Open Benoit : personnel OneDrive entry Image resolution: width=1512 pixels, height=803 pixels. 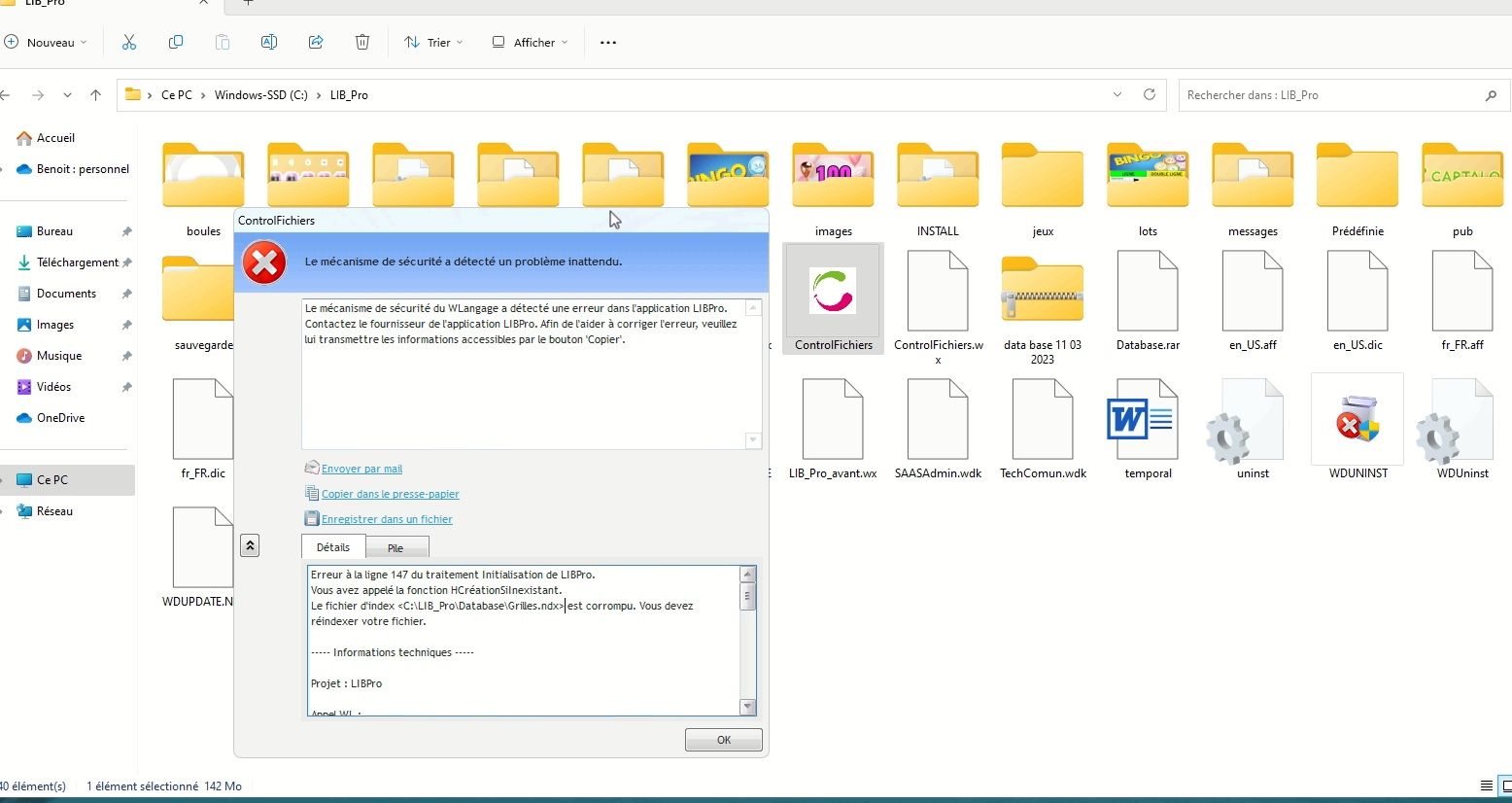(x=83, y=169)
